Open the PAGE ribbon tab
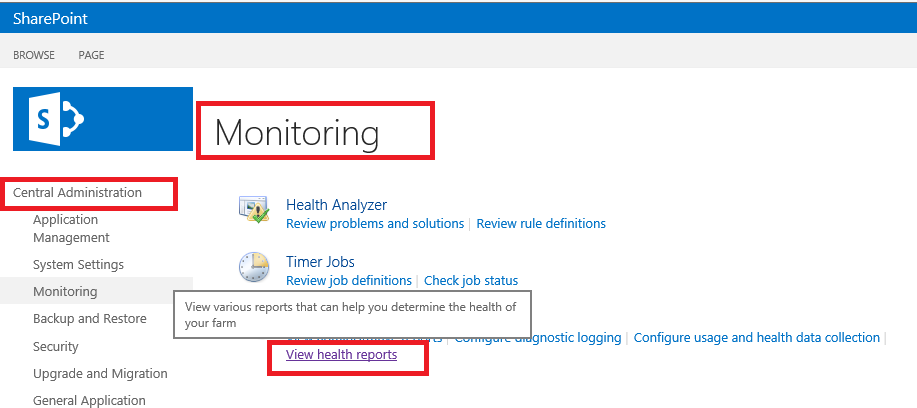This screenshot has height=408, width=917. click(91, 55)
